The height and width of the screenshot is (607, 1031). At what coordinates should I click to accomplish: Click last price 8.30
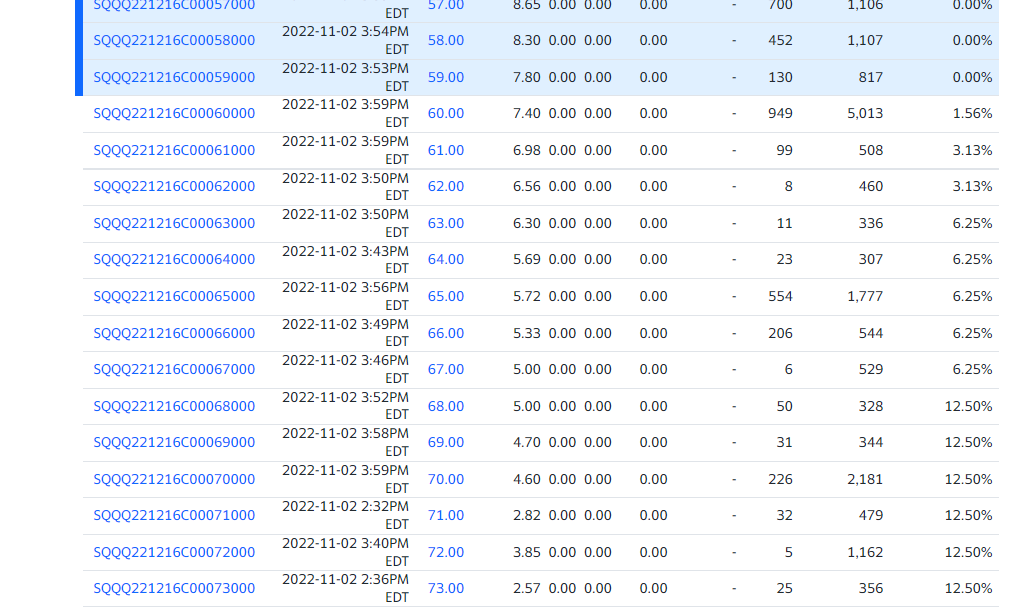click(527, 41)
